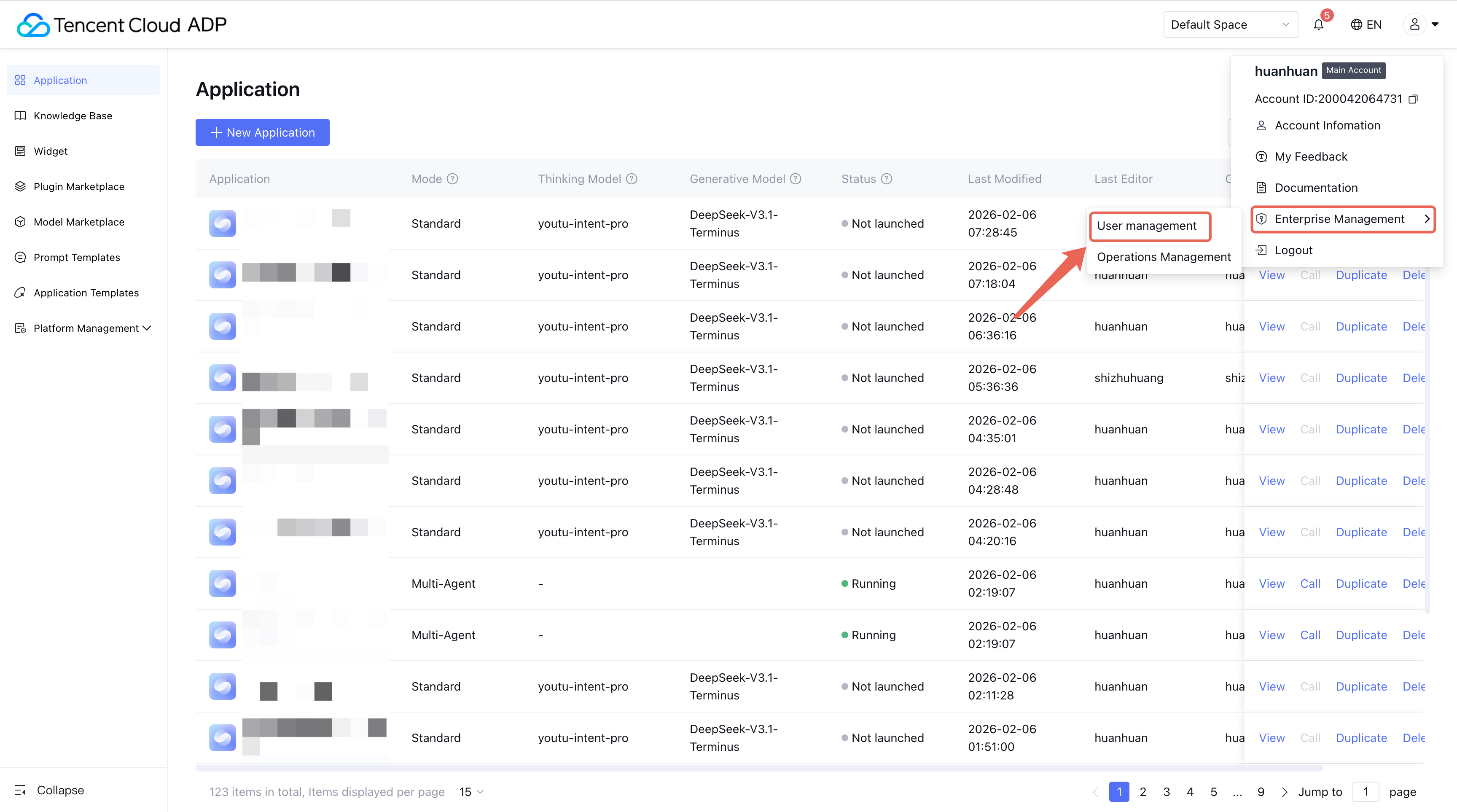Open the Default Space dropdown
This screenshot has height=812, width=1457.
tap(1230, 24)
